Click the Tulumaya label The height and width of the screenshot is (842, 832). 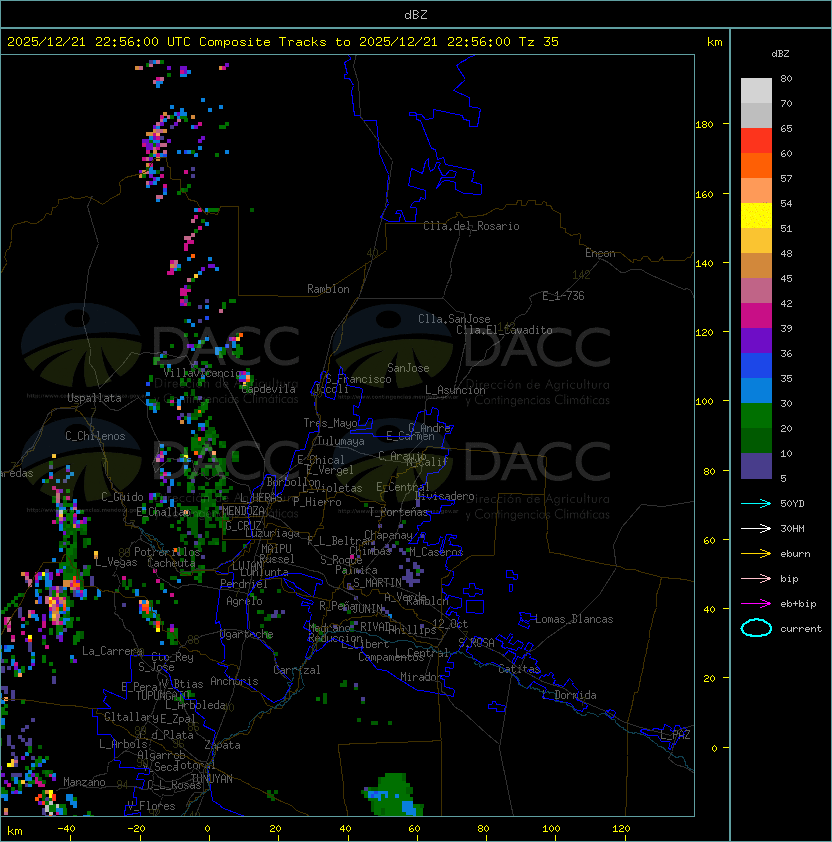click(x=341, y=441)
